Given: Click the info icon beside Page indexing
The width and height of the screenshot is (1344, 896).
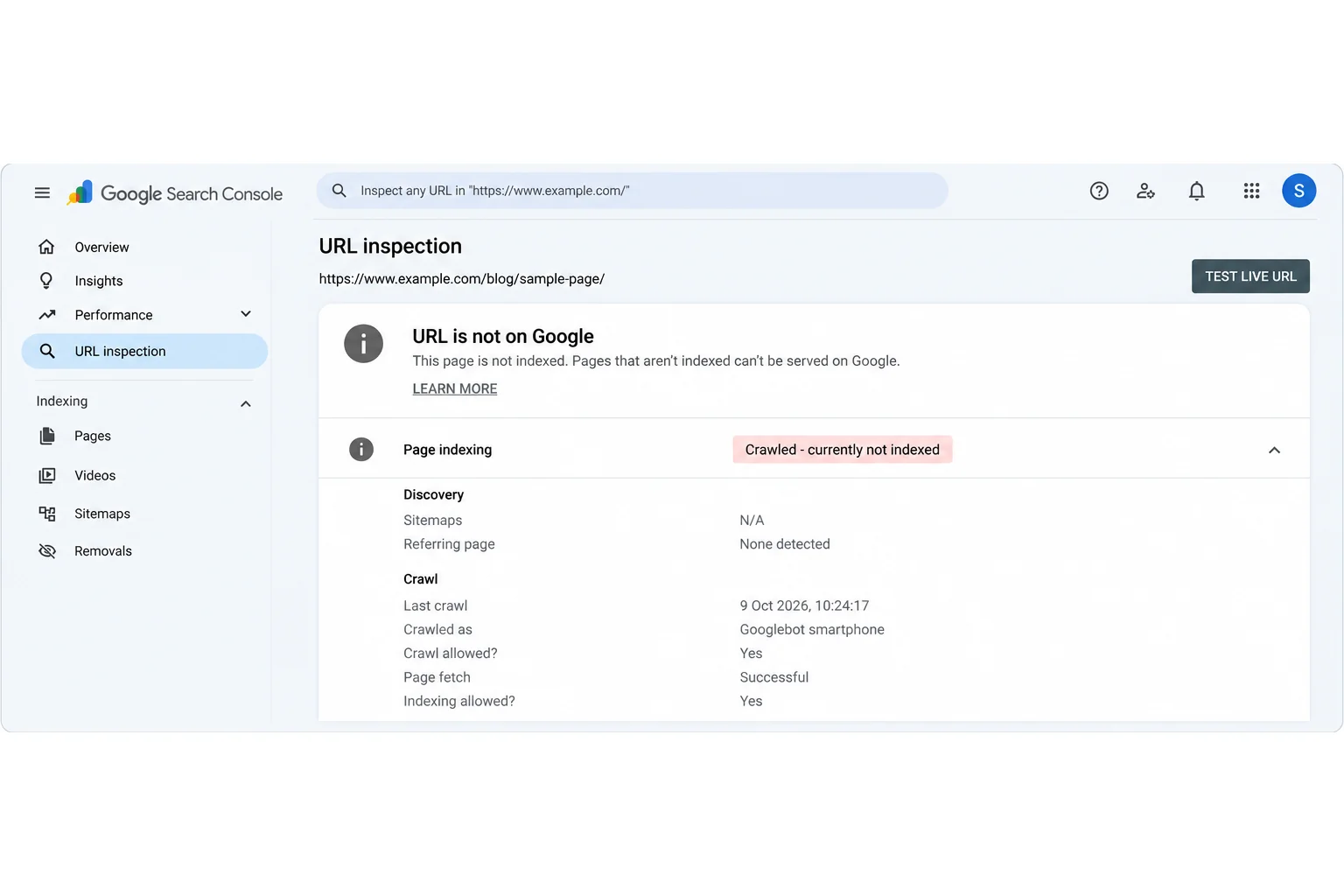Looking at the screenshot, I should pyautogui.click(x=361, y=450).
